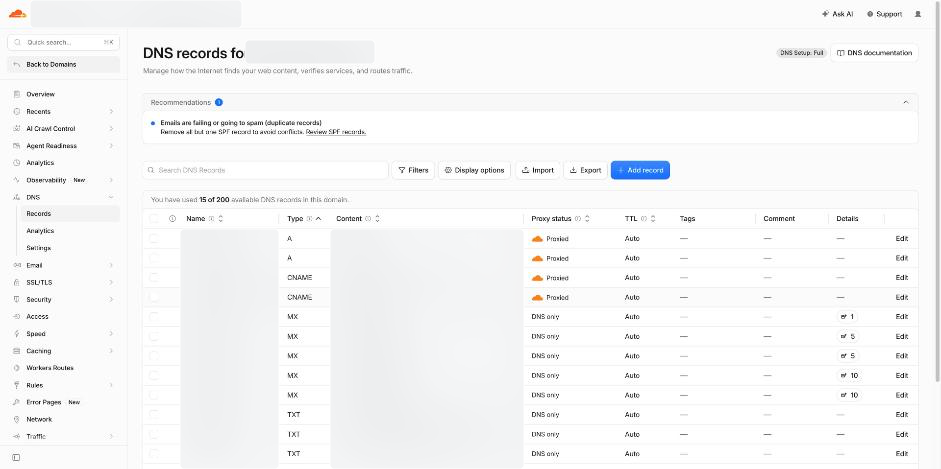
Task: Expand the Agent Readiness chevron
Action: (x=111, y=146)
